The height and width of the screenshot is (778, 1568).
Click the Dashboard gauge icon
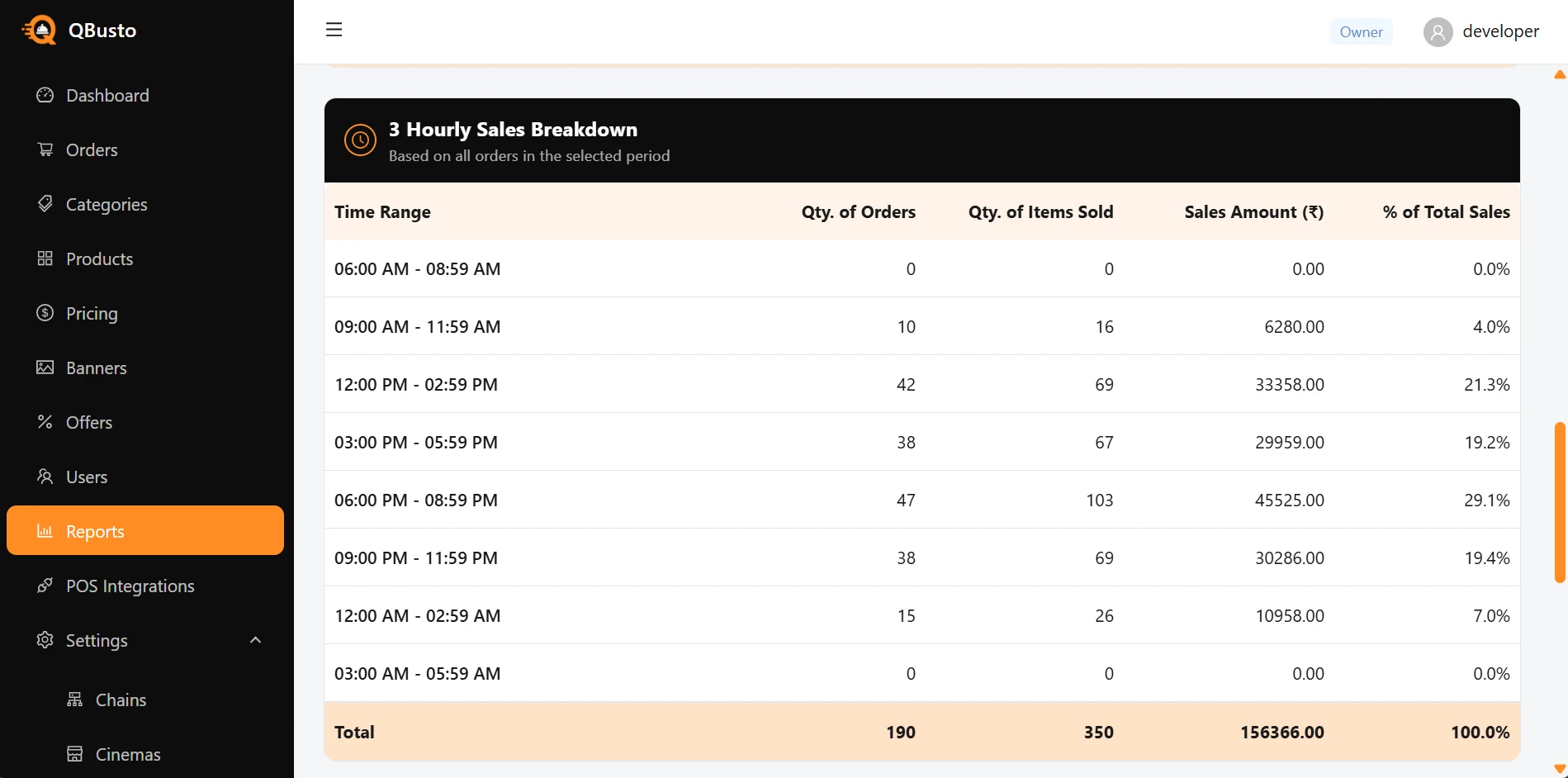point(45,95)
